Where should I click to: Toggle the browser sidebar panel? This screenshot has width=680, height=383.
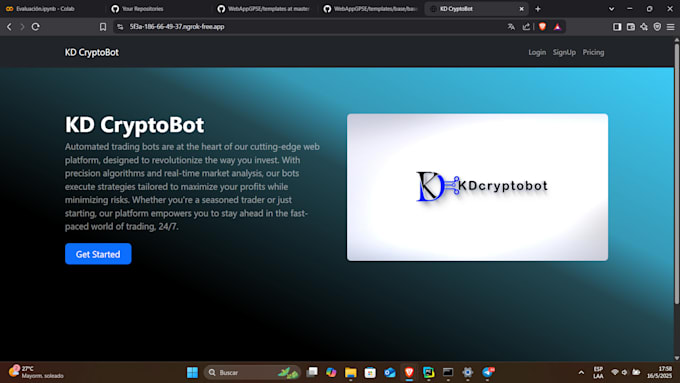(x=617, y=27)
